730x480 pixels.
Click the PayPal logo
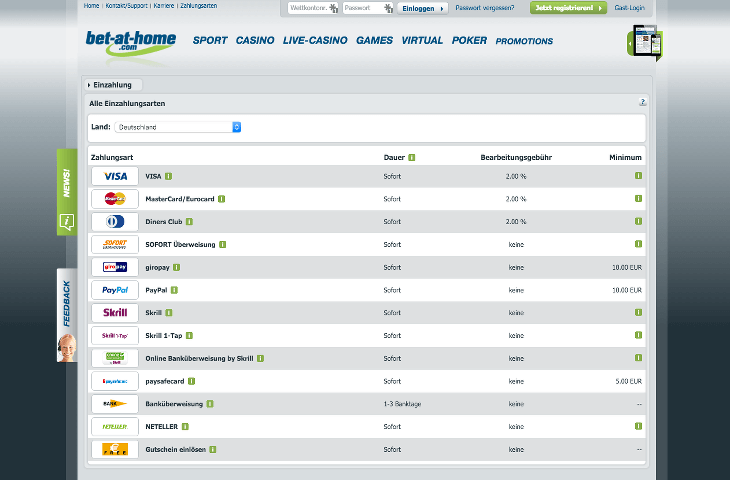[115, 290]
